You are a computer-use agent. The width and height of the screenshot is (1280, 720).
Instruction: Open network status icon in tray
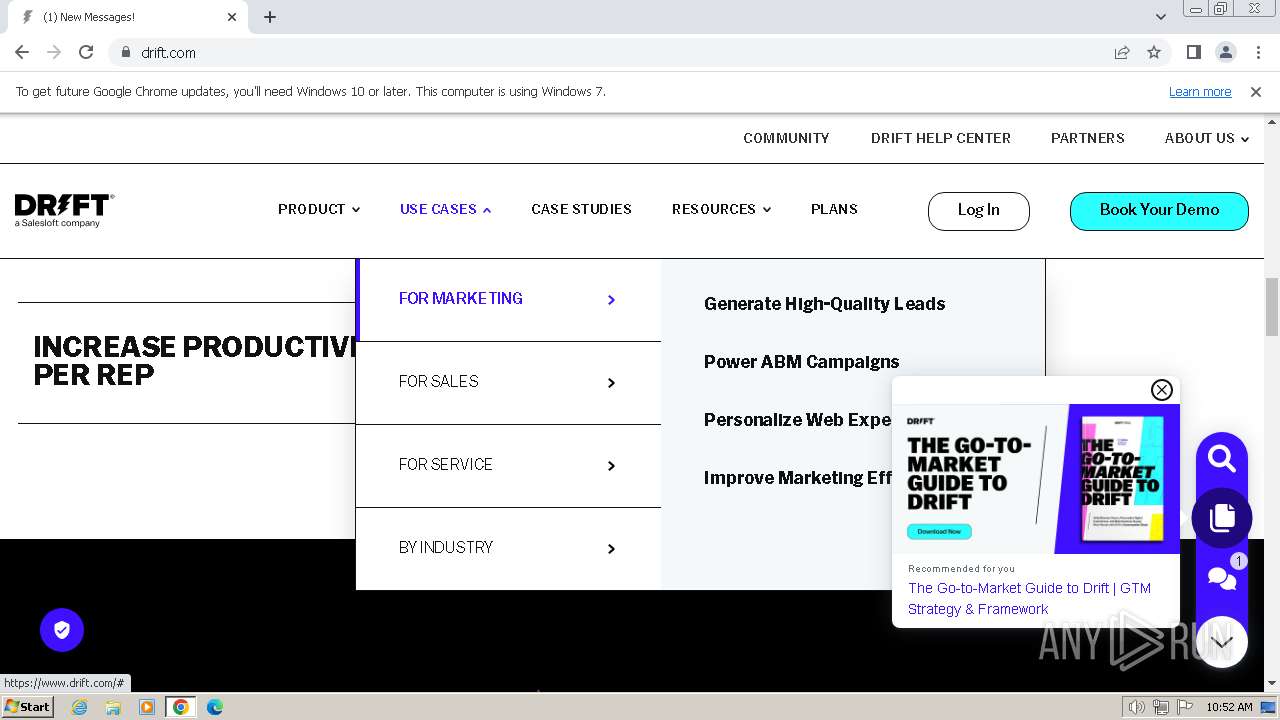coord(1161,707)
